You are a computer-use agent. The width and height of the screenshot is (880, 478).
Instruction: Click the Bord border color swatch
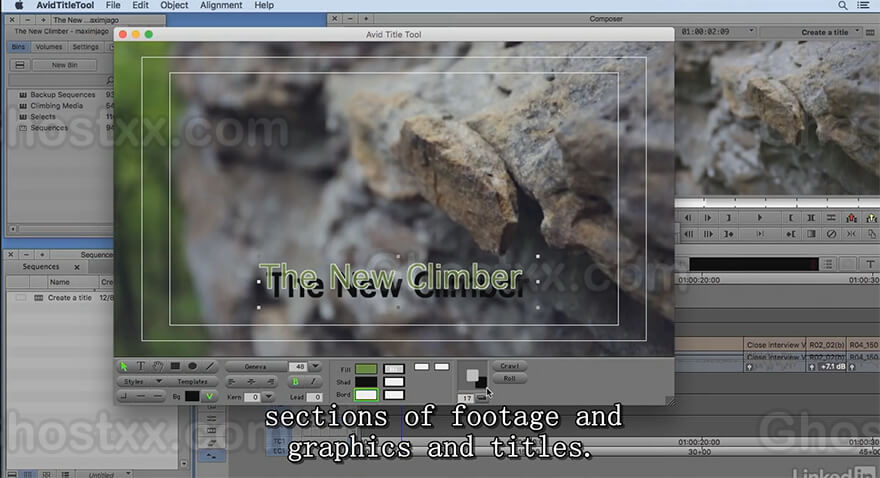(x=366, y=395)
